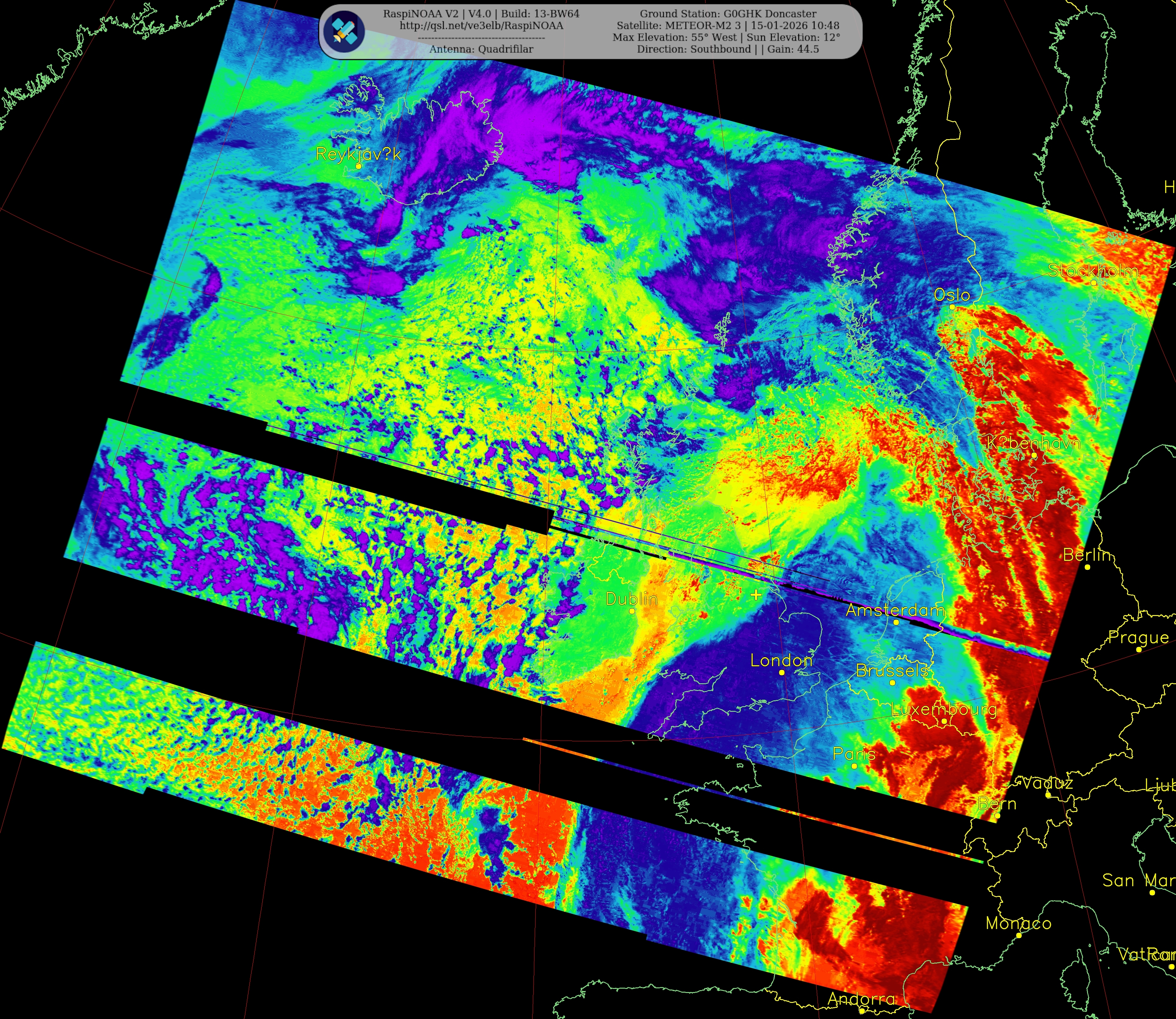
Task: Click the Satellite METEOR-M2 3 header line
Action: pyautogui.click(x=728, y=26)
